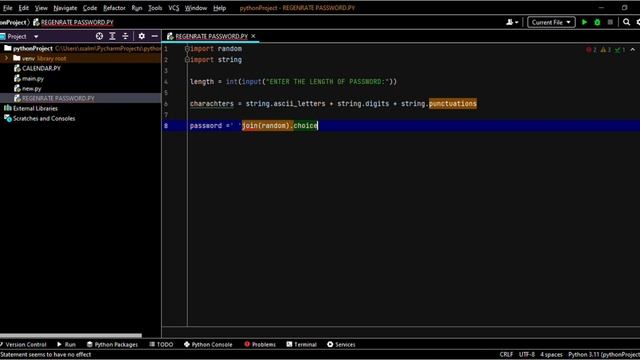Select REGENRATE PASSWORD.PY in project tree
The image size is (640, 360).
[x=58, y=98]
